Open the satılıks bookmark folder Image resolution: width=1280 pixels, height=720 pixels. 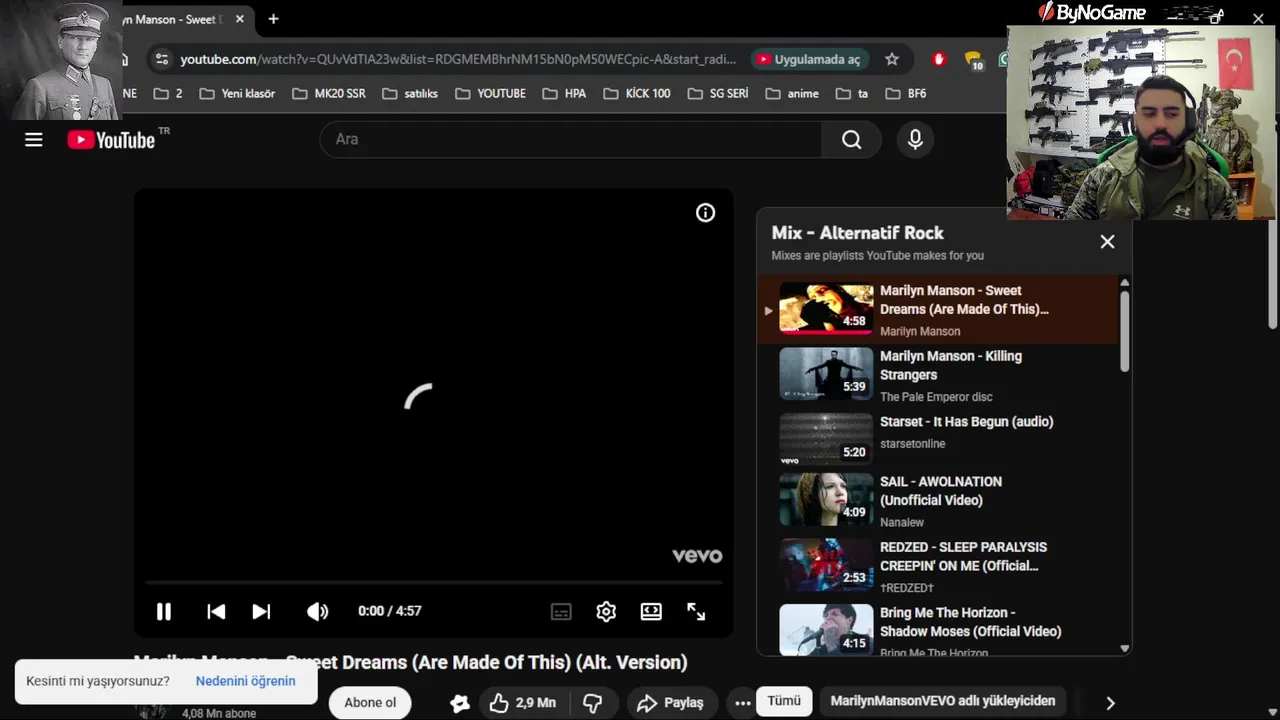click(x=410, y=93)
